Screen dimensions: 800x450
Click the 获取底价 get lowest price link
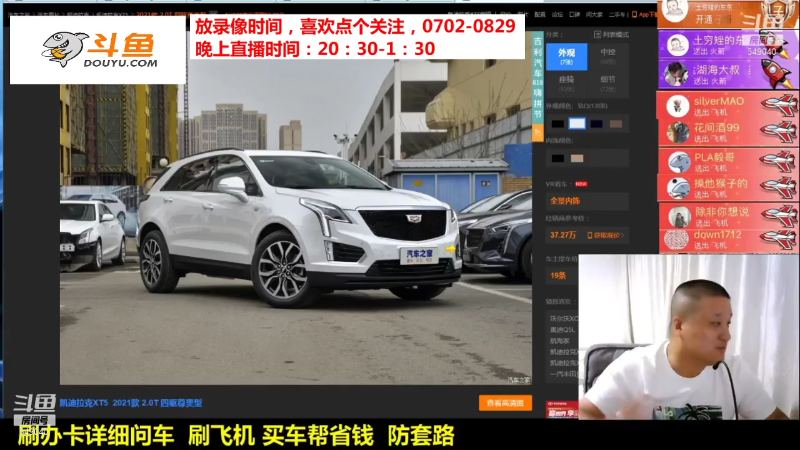click(609, 235)
